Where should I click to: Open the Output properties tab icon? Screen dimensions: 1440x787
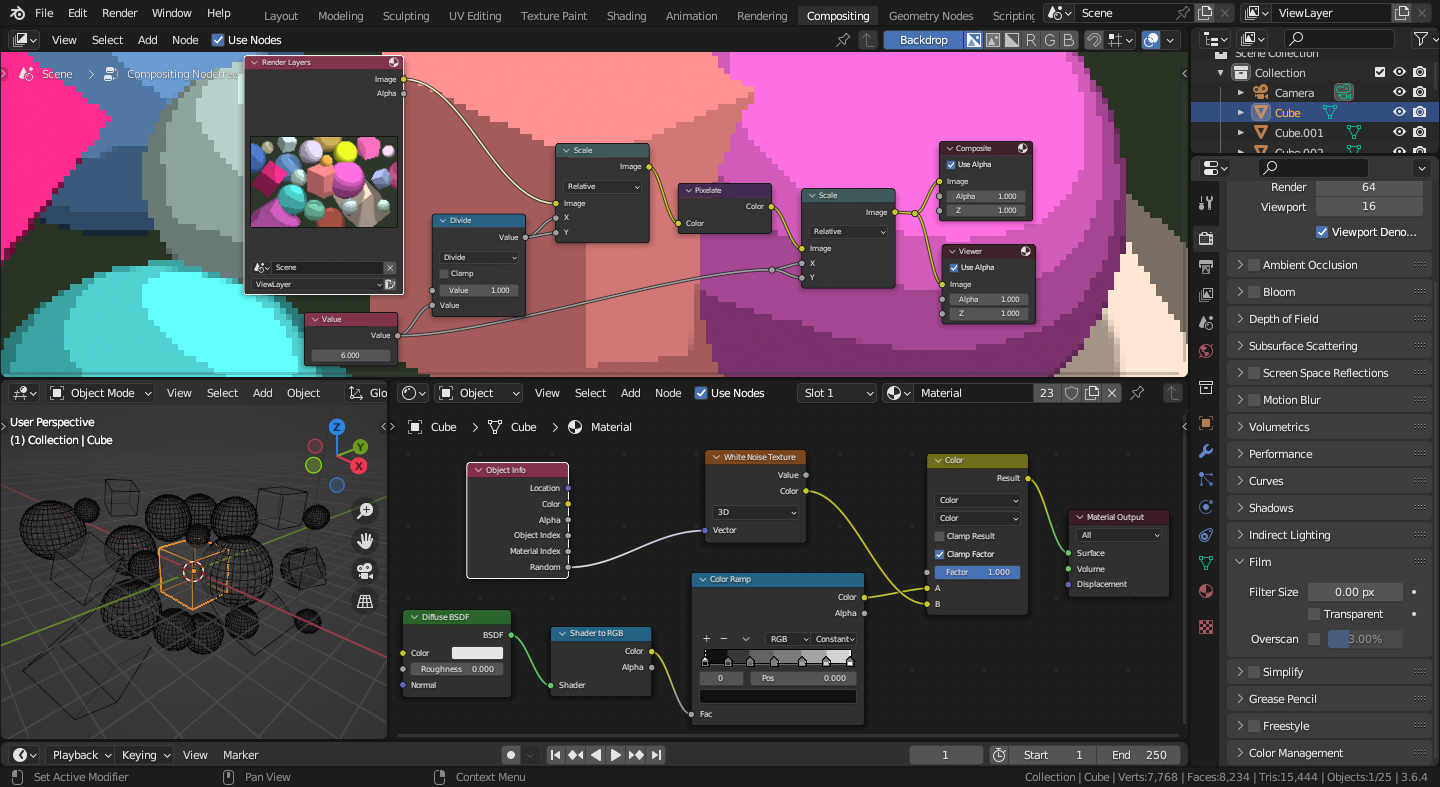[x=1206, y=267]
